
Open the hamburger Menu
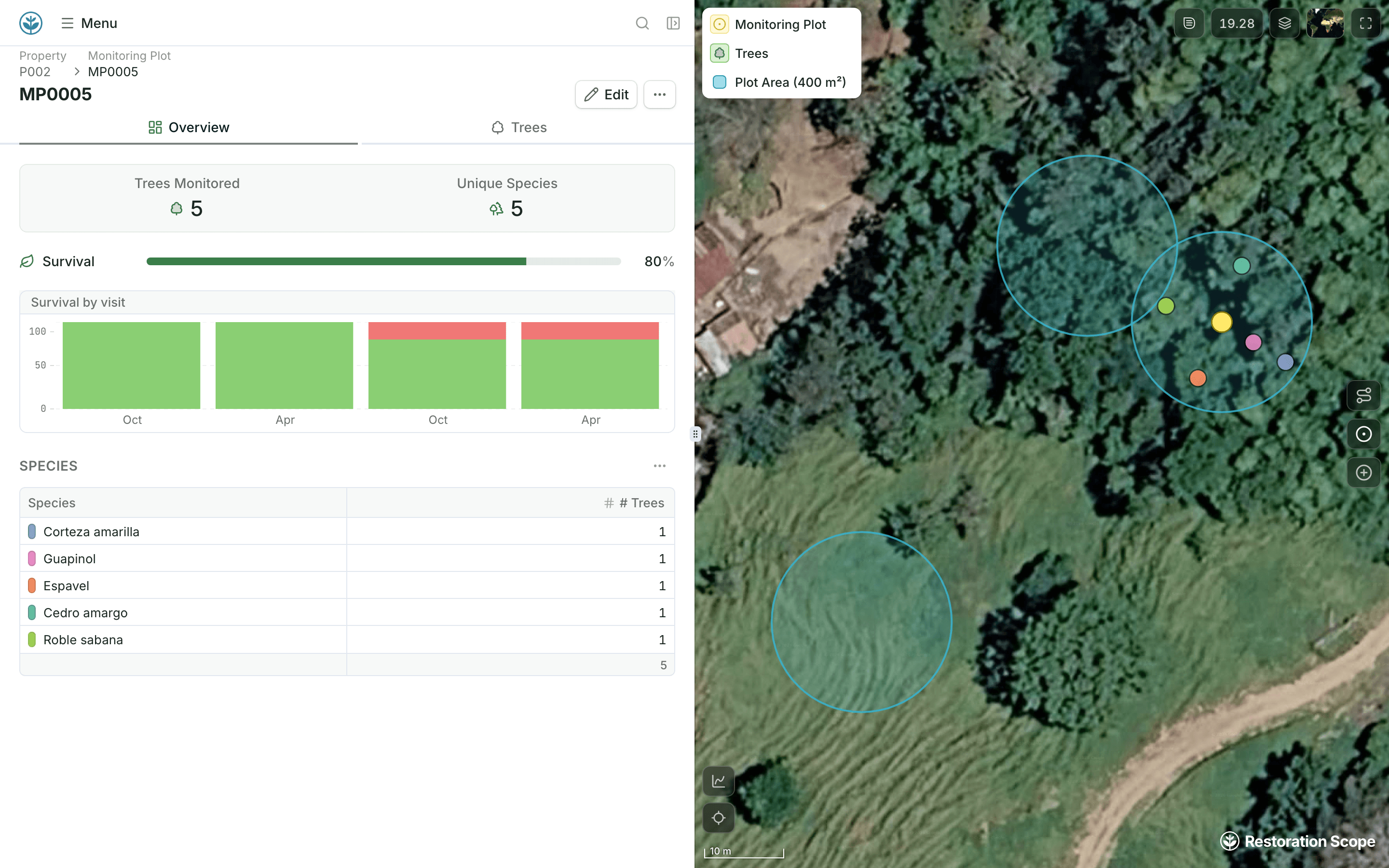click(89, 23)
